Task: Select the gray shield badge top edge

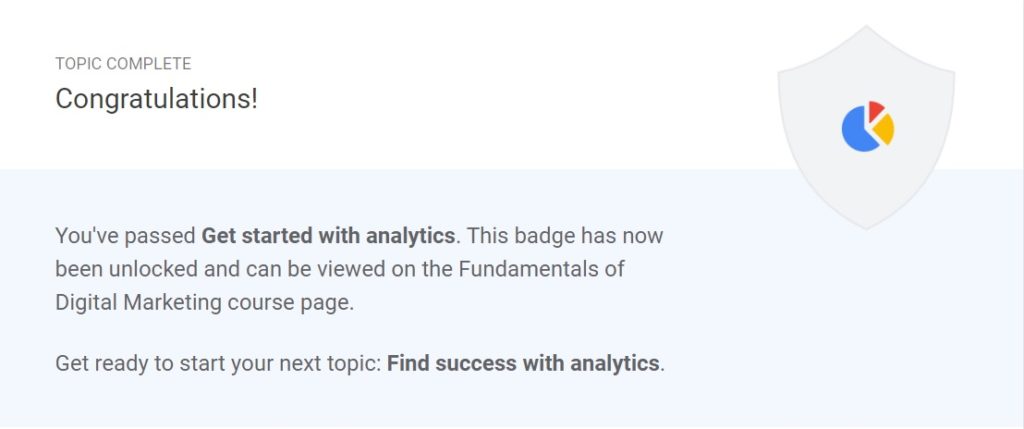Action: pos(867,29)
